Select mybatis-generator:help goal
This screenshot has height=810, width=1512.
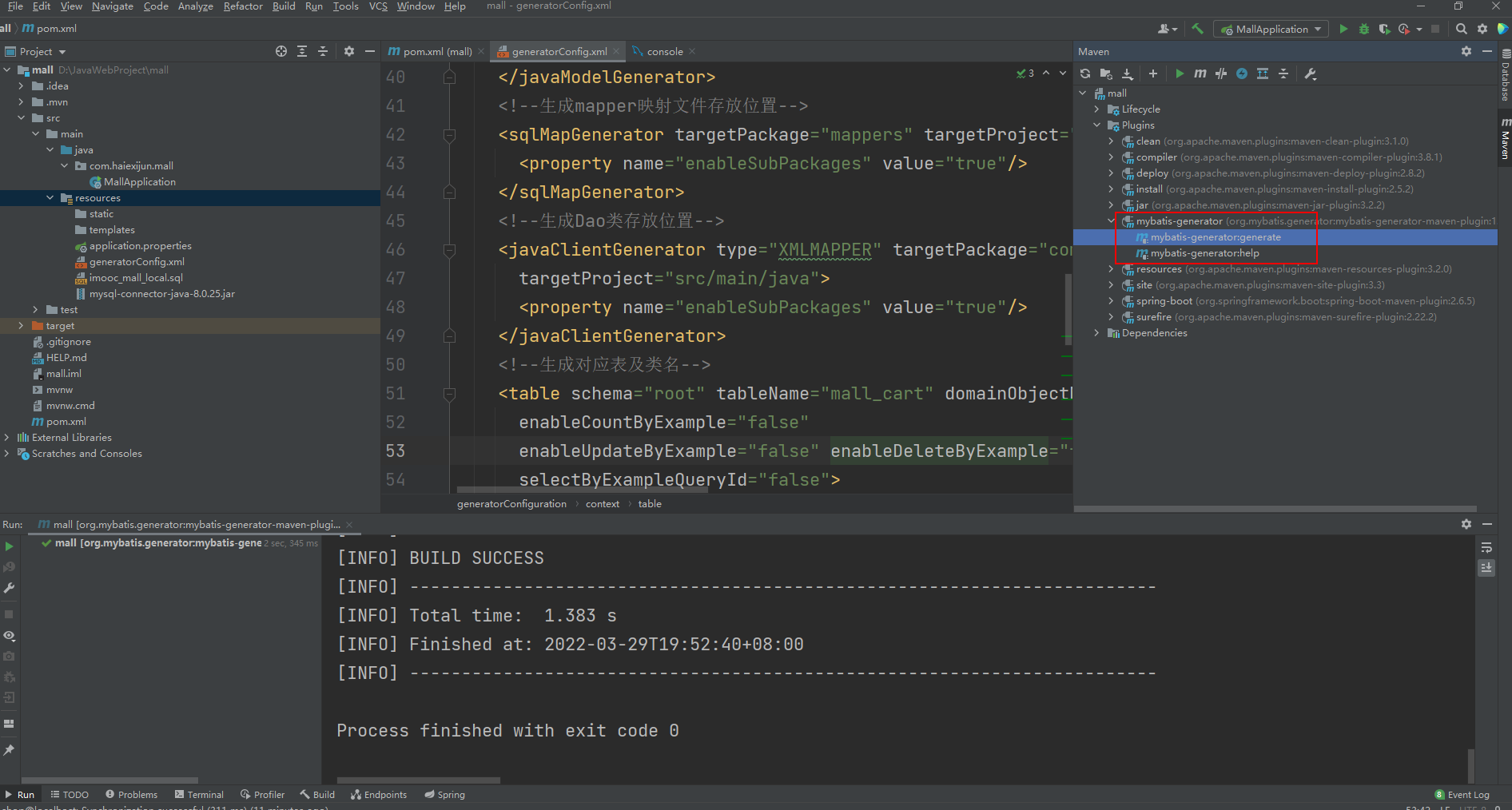click(1204, 253)
